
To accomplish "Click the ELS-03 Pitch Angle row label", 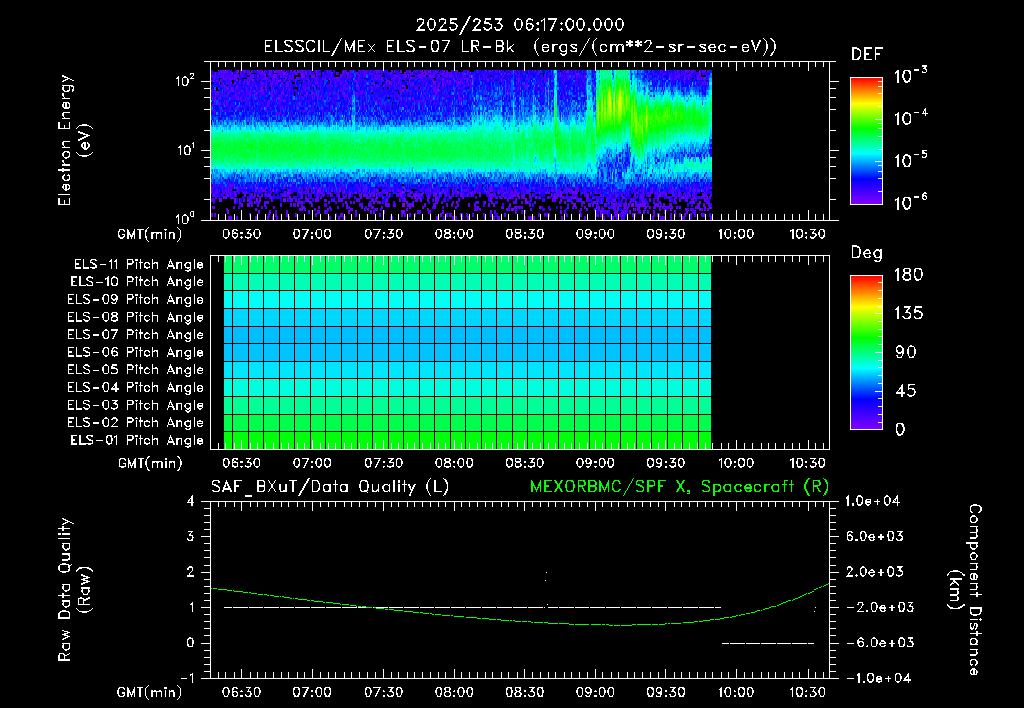I will tap(135, 405).
